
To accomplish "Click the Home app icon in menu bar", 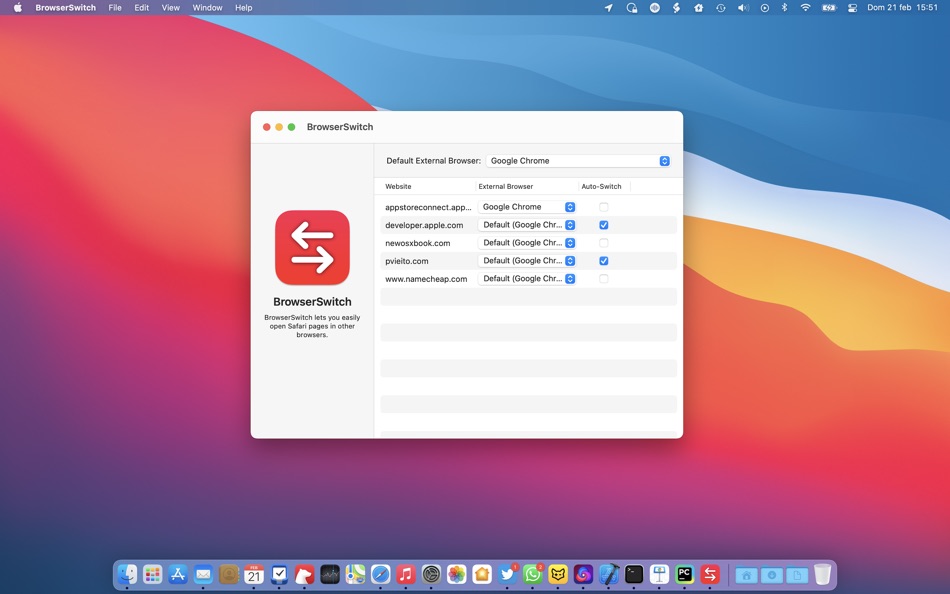I will [x=698, y=7].
